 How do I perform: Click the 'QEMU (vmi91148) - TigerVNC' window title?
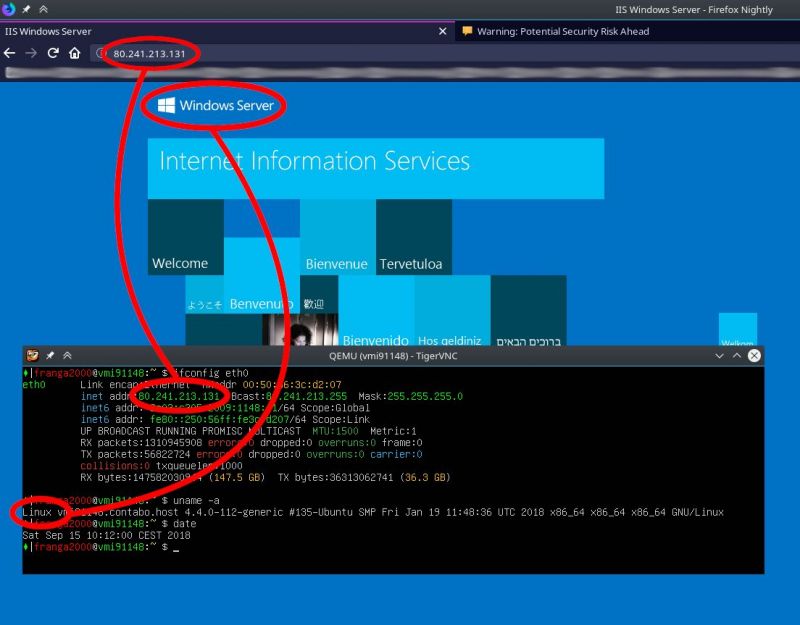click(393, 356)
